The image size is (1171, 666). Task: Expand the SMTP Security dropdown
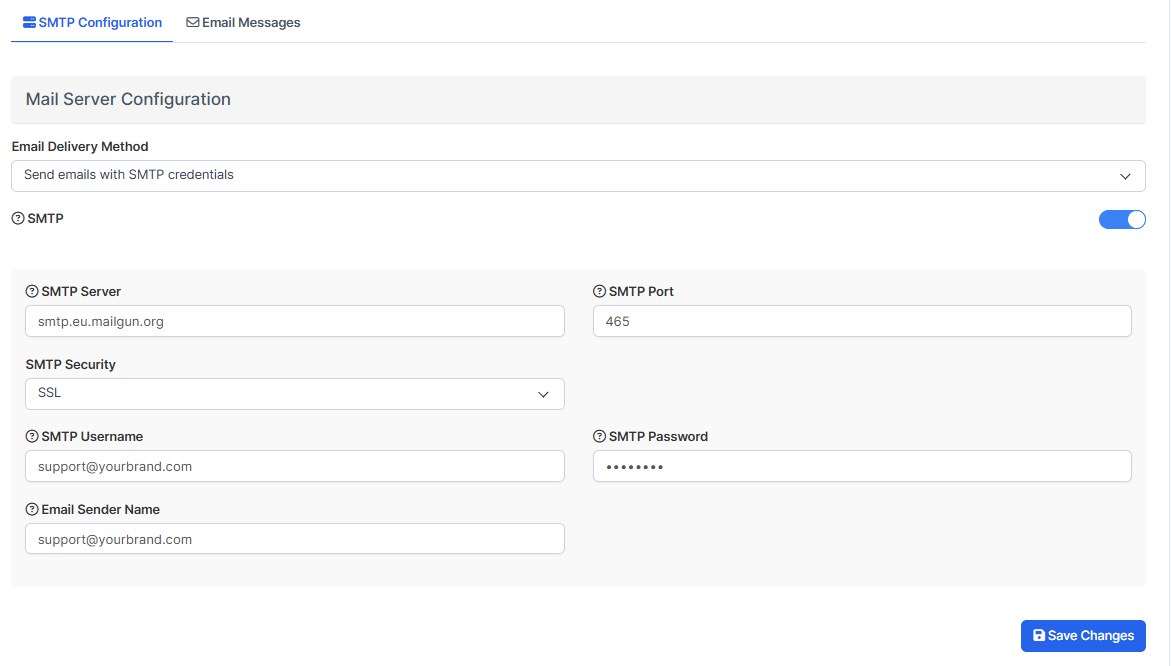(x=294, y=394)
